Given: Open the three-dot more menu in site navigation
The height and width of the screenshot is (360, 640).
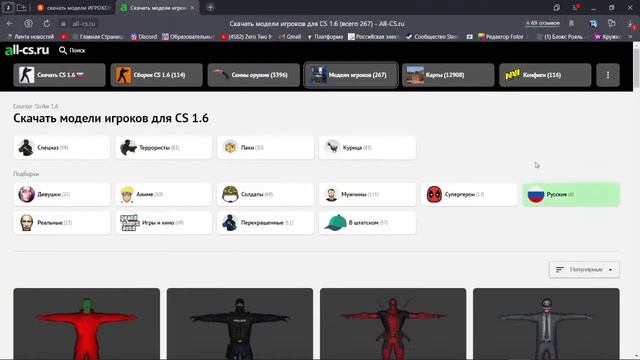Looking at the screenshot, I should tap(608, 75).
